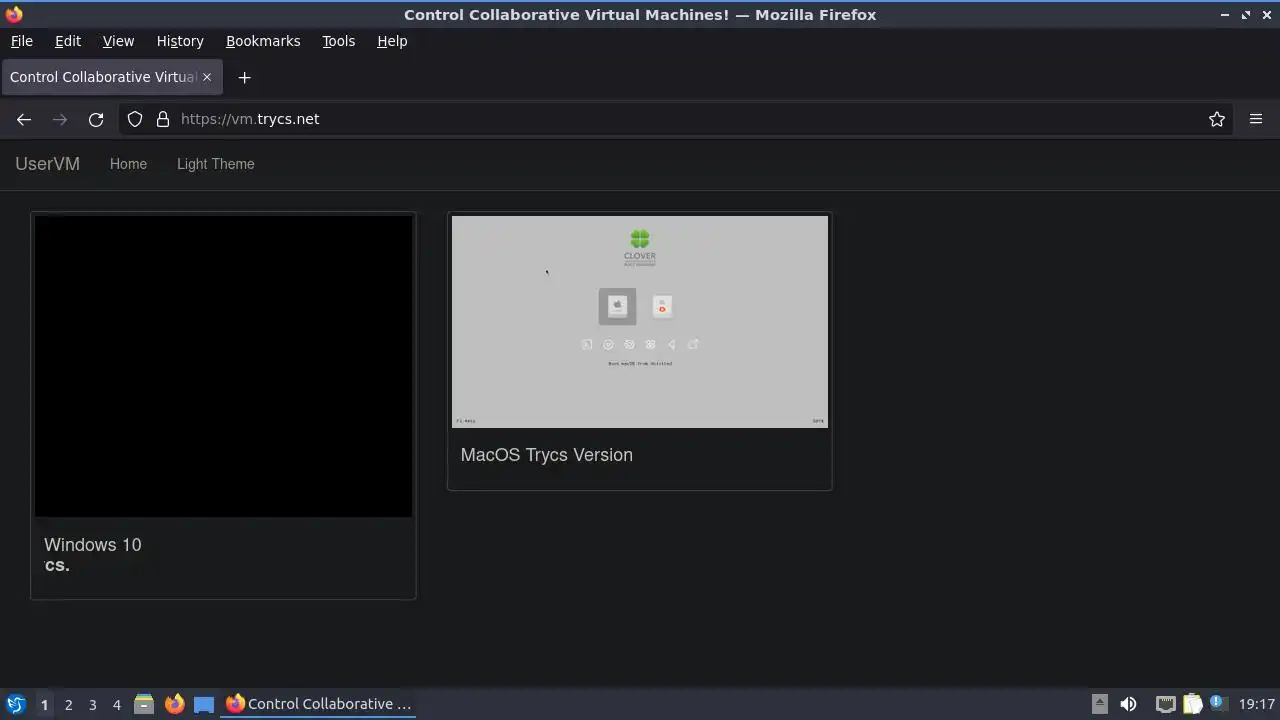This screenshot has height=720, width=1280.
Task: Go to the Home nav link
Action: (x=128, y=164)
